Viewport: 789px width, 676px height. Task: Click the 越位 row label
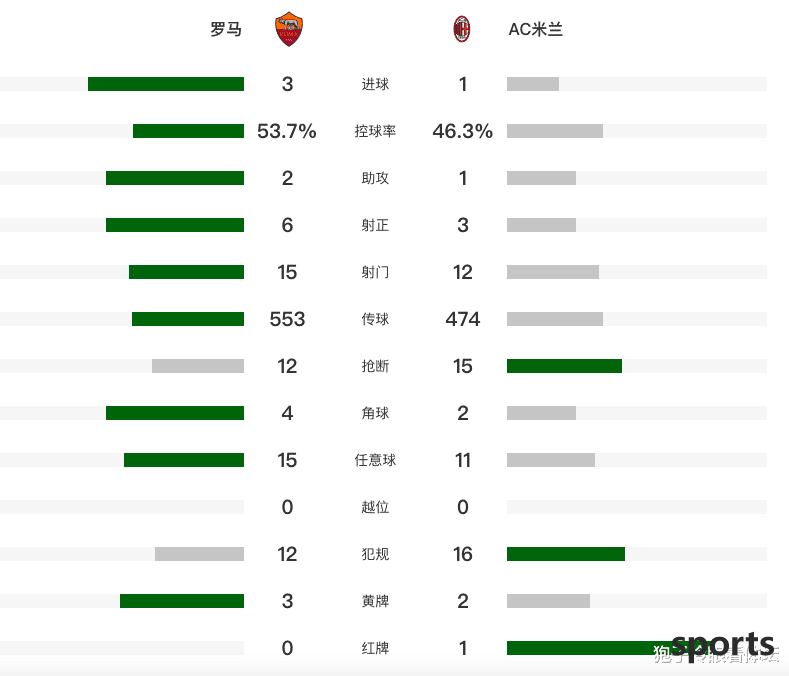(x=375, y=507)
